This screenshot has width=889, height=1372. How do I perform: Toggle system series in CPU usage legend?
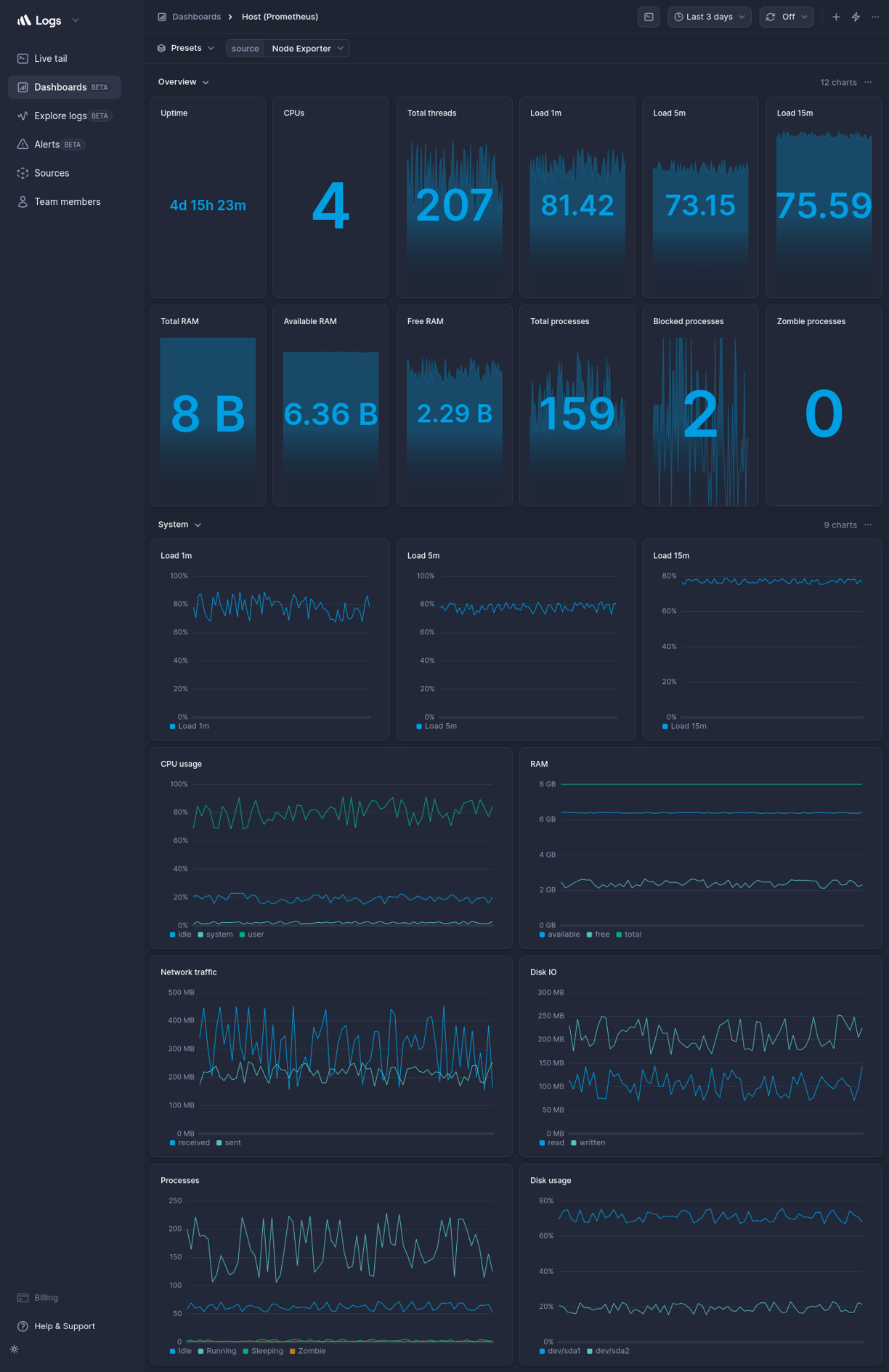(x=216, y=935)
